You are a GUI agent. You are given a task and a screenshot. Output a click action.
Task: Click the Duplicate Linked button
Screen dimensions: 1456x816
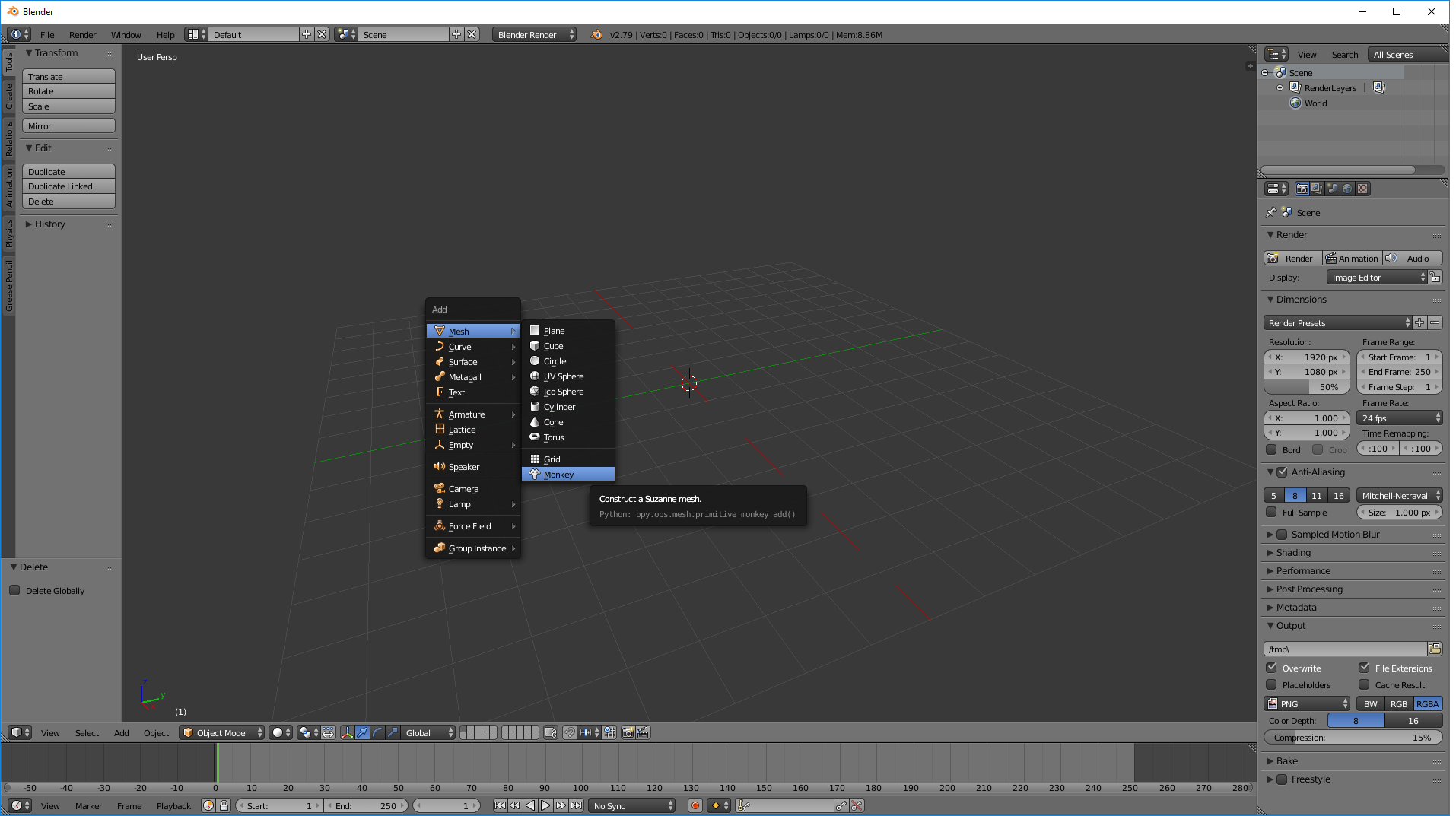68,186
